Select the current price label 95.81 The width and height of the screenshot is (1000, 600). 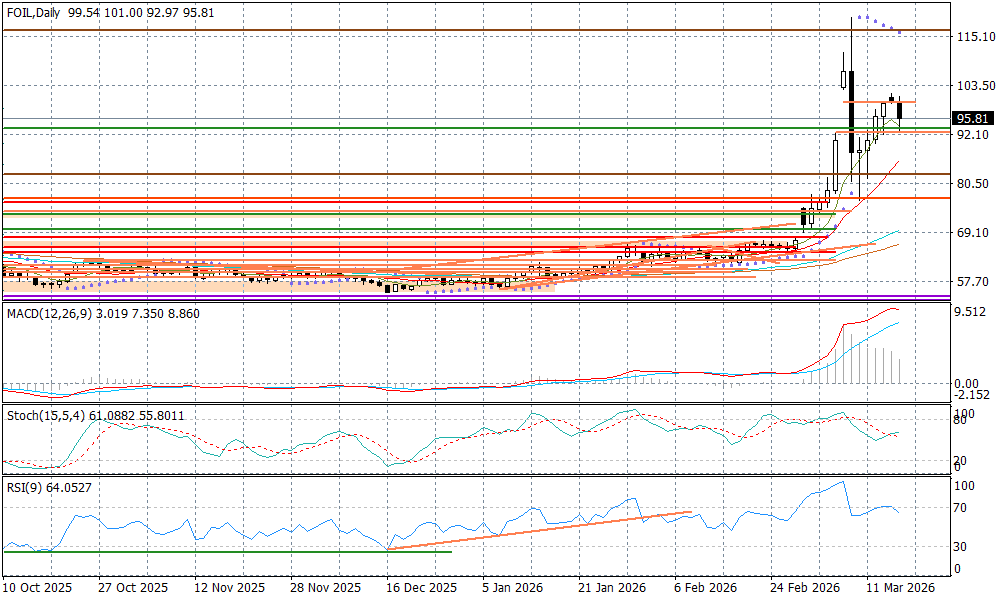point(973,117)
